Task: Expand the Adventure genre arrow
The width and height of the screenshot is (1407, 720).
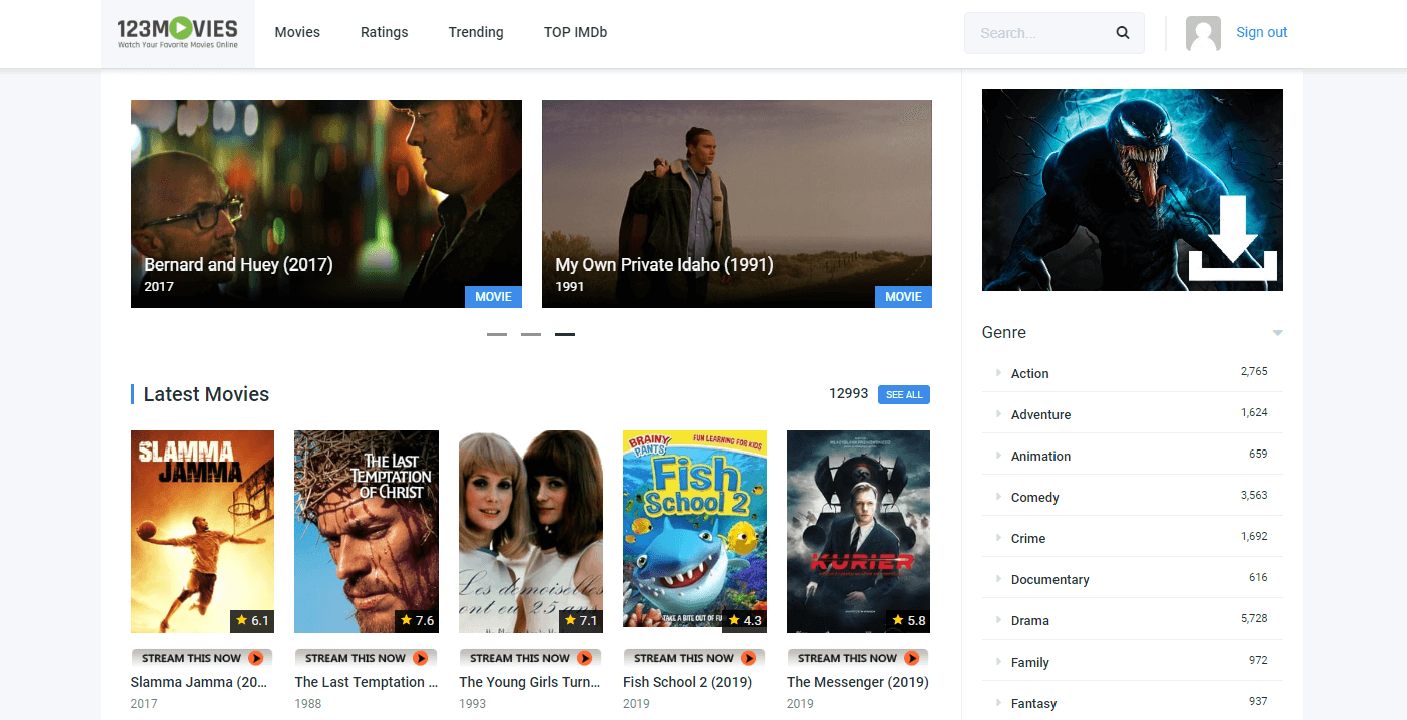Action: click(998, 414)
